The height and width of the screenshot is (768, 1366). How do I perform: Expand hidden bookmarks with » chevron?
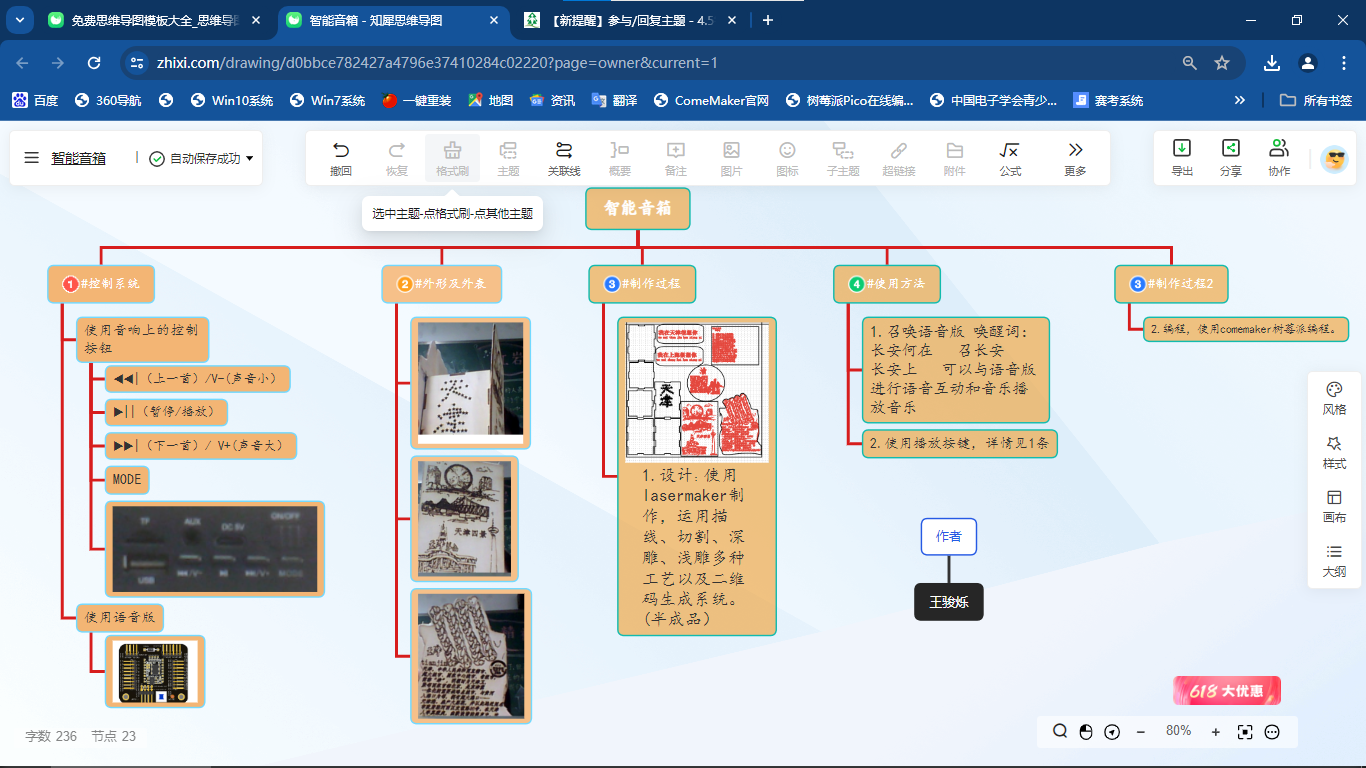click(1240, 100)
